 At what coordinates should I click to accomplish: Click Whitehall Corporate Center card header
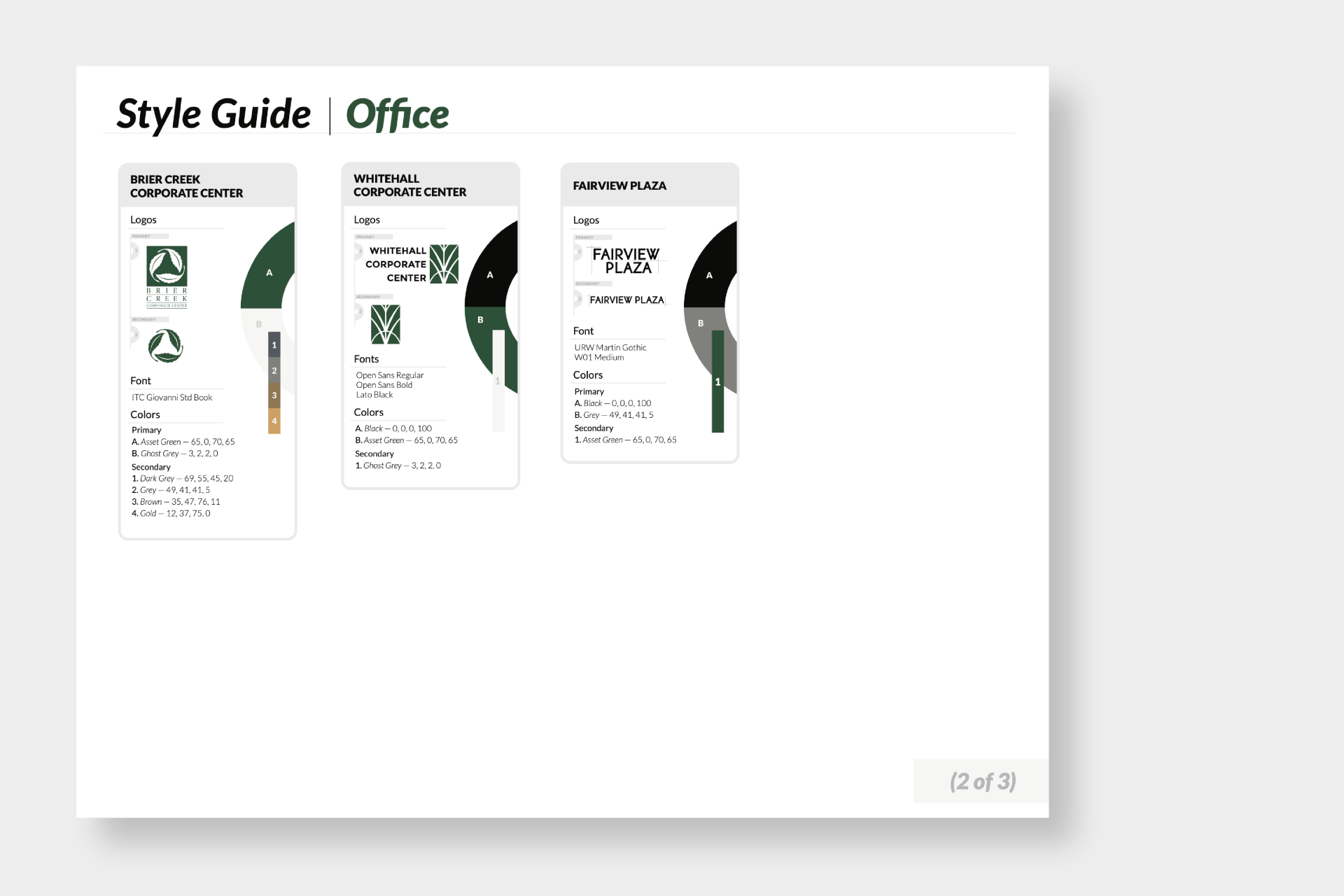tap(430, 185)
